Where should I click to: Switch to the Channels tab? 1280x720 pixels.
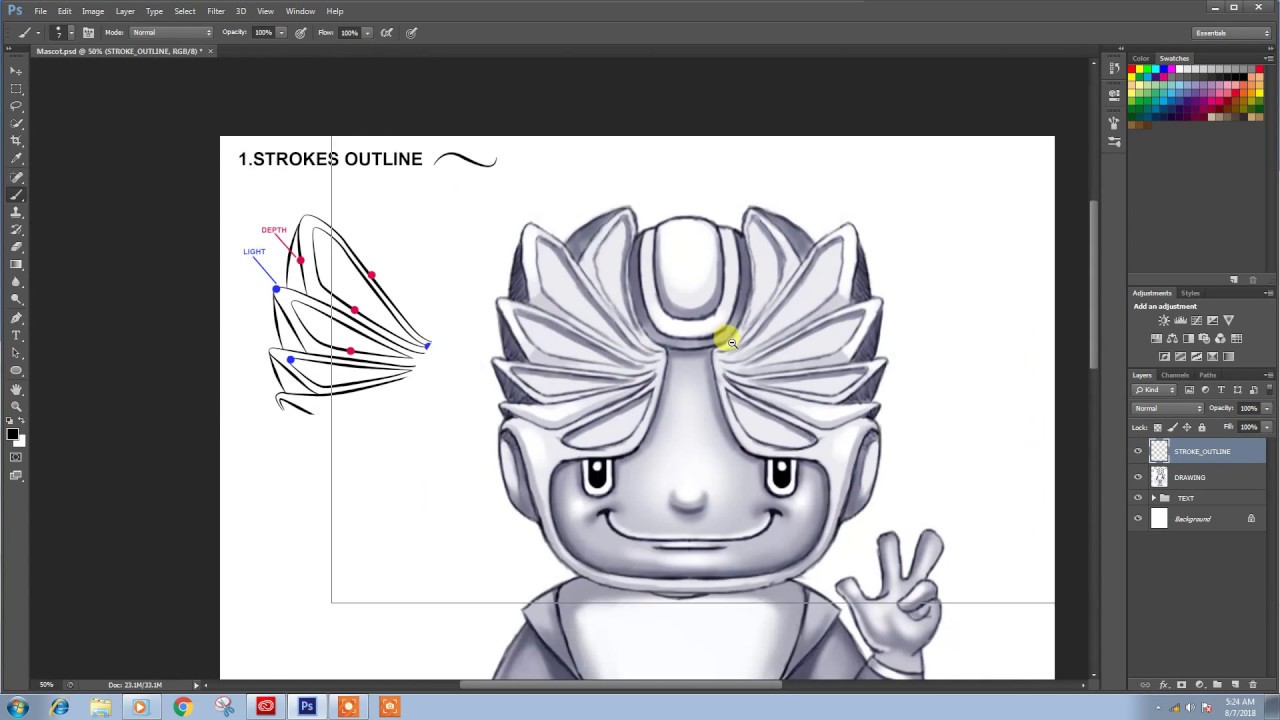click(x=1174, y=375)
